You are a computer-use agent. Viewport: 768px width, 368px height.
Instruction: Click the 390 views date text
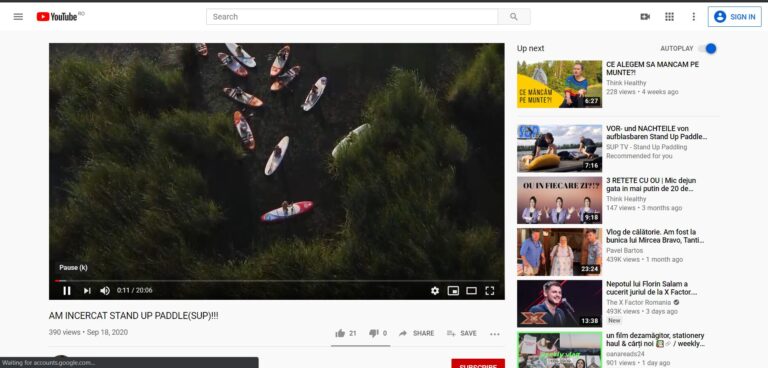click(88, 332)
